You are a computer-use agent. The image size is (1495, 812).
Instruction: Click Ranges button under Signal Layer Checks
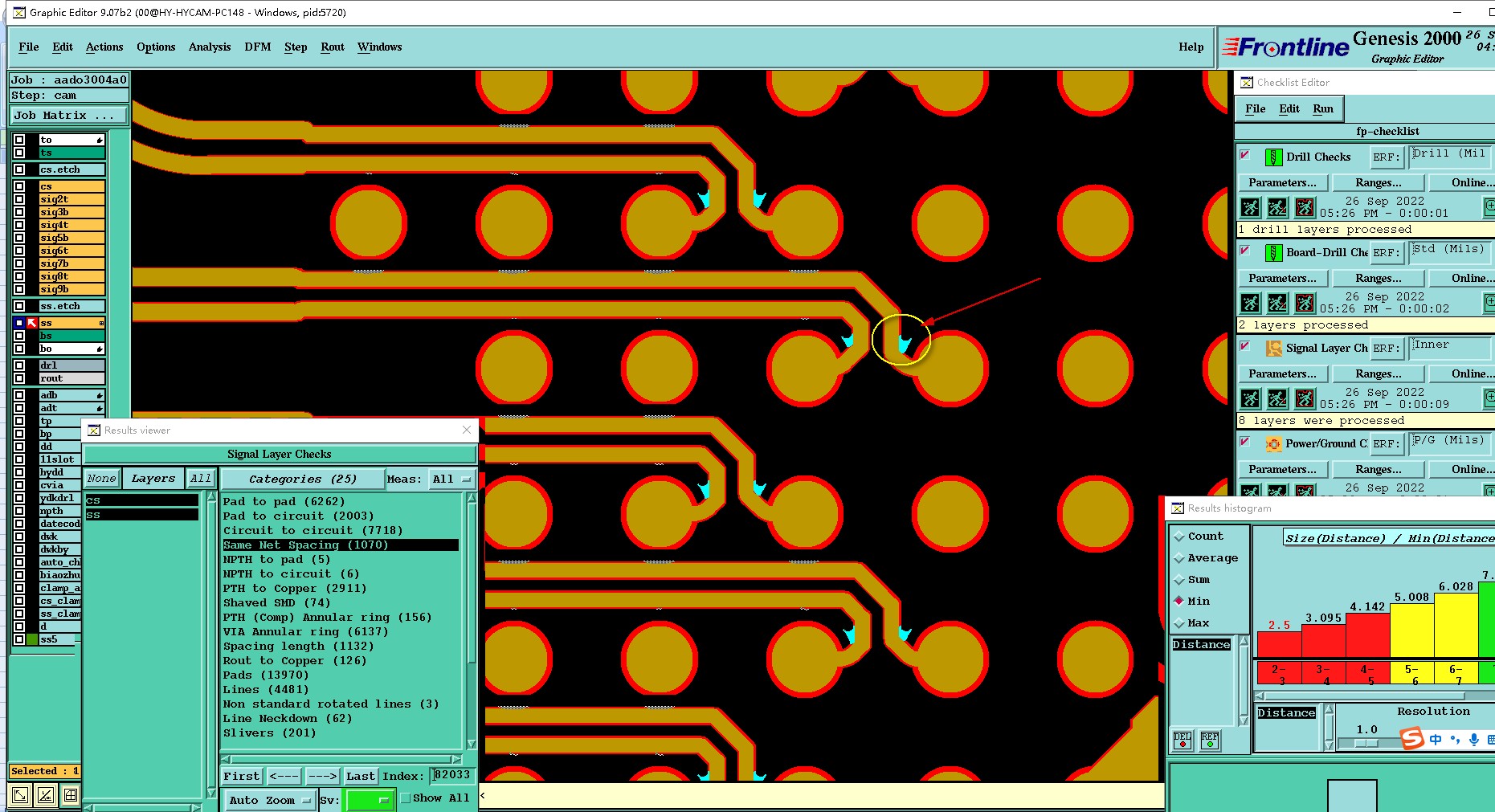[x=1379, y=374]
